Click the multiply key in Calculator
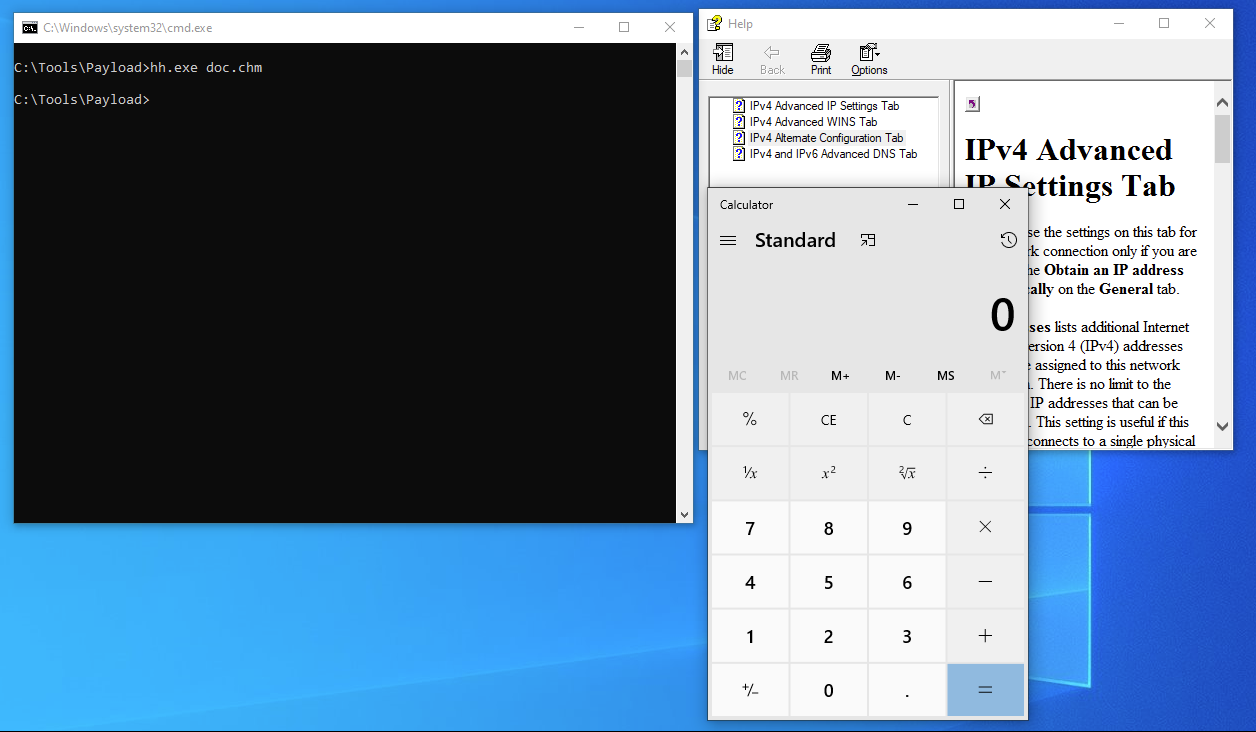This screenshot has width=1256, height=732. click(985, 528)
